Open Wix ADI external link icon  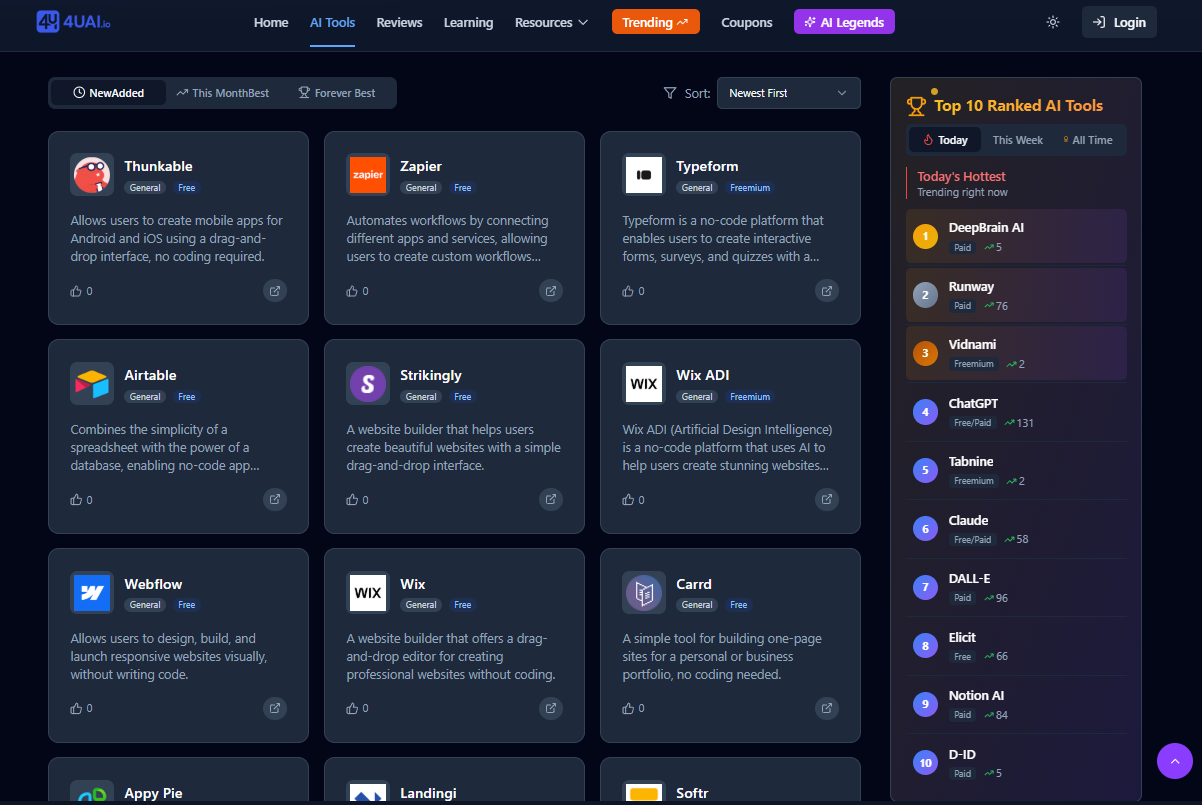coord(827,499)
